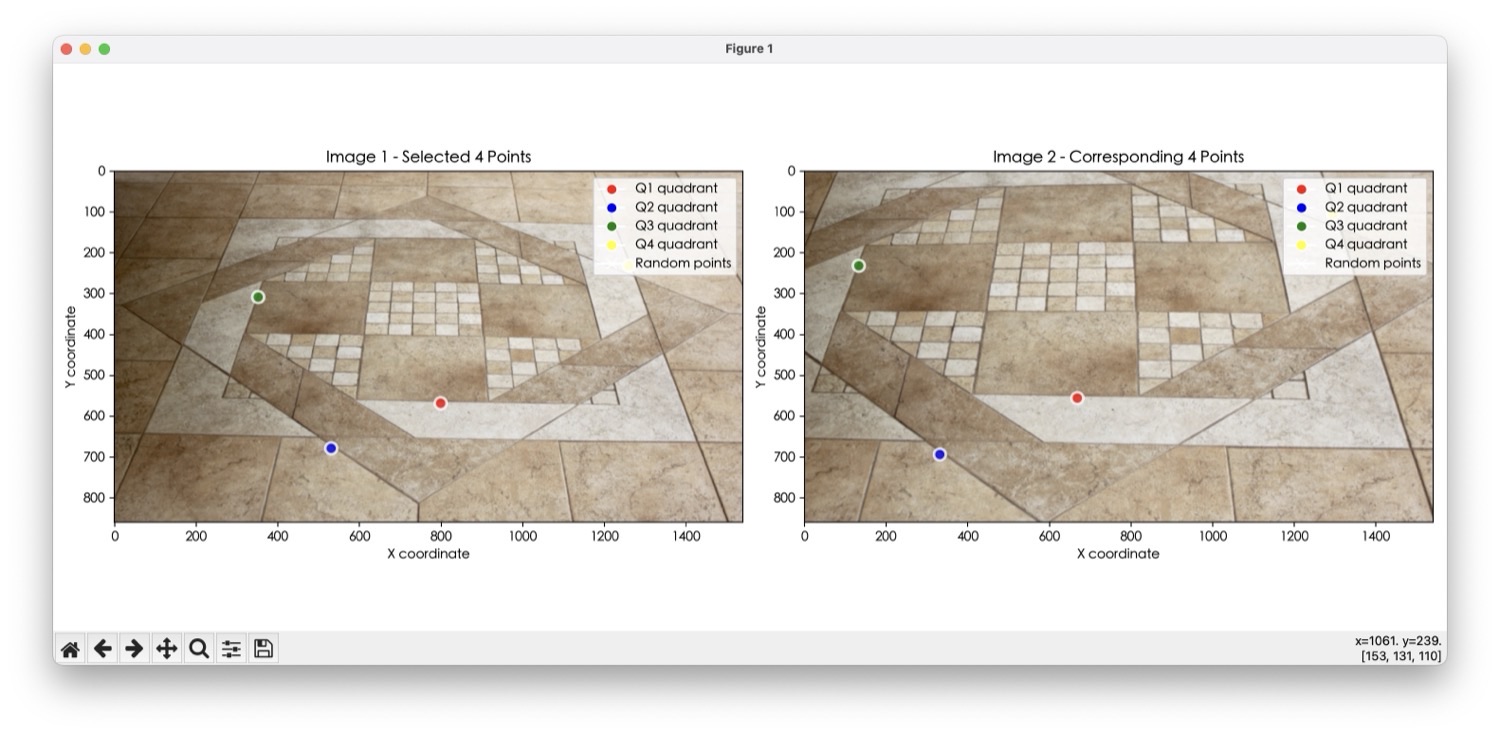The image size is (1500, 735).
Task: Click 'Q2 quadrant' in Image 2 legend
Action: point(1366,207)
